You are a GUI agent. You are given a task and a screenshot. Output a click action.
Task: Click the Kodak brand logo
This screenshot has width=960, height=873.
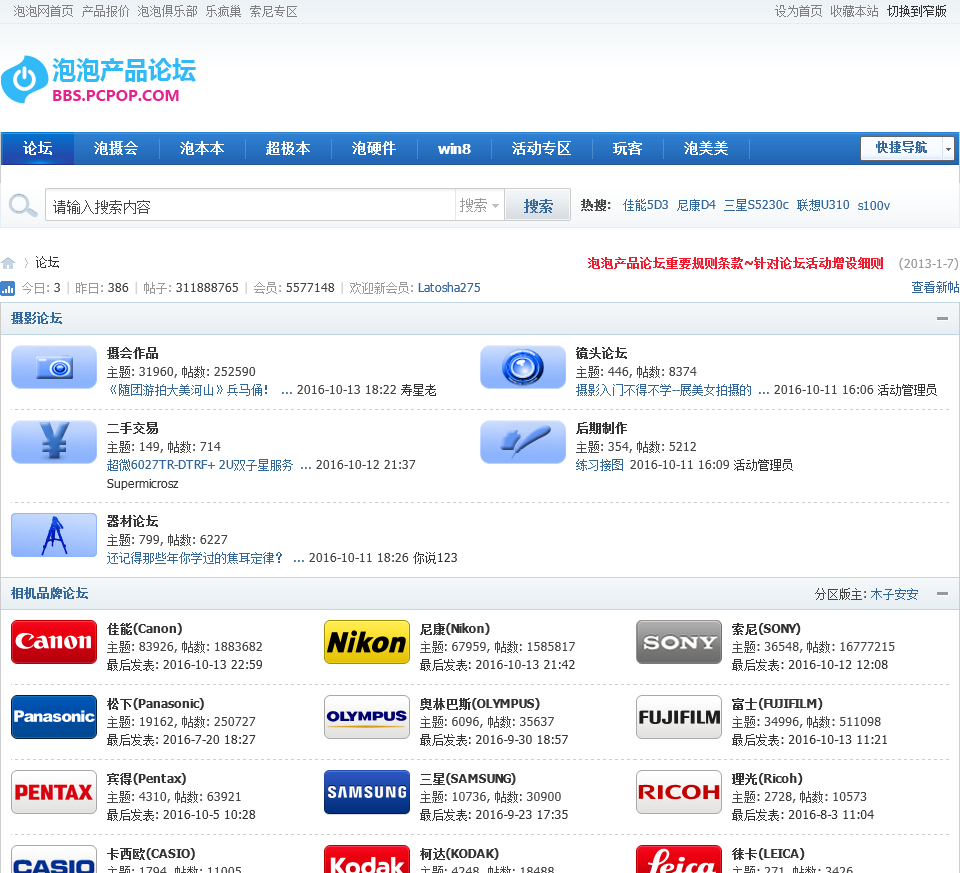[x=367, y=860]
